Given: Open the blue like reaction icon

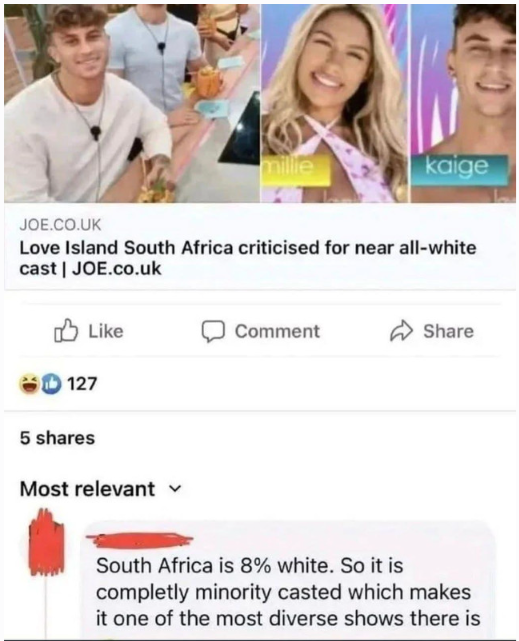Looking at the screenshot, I should pyautogui.click(x=51, y=383).
